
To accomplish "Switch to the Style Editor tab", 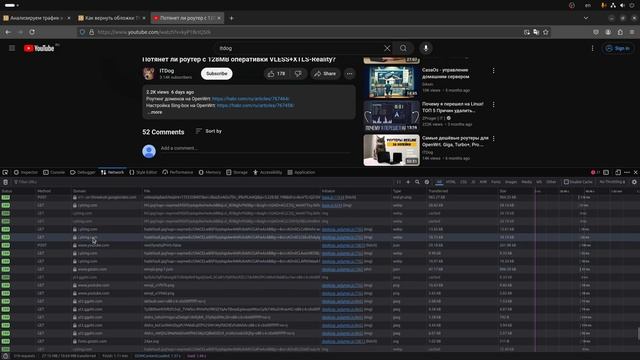I will pos(143,172).
